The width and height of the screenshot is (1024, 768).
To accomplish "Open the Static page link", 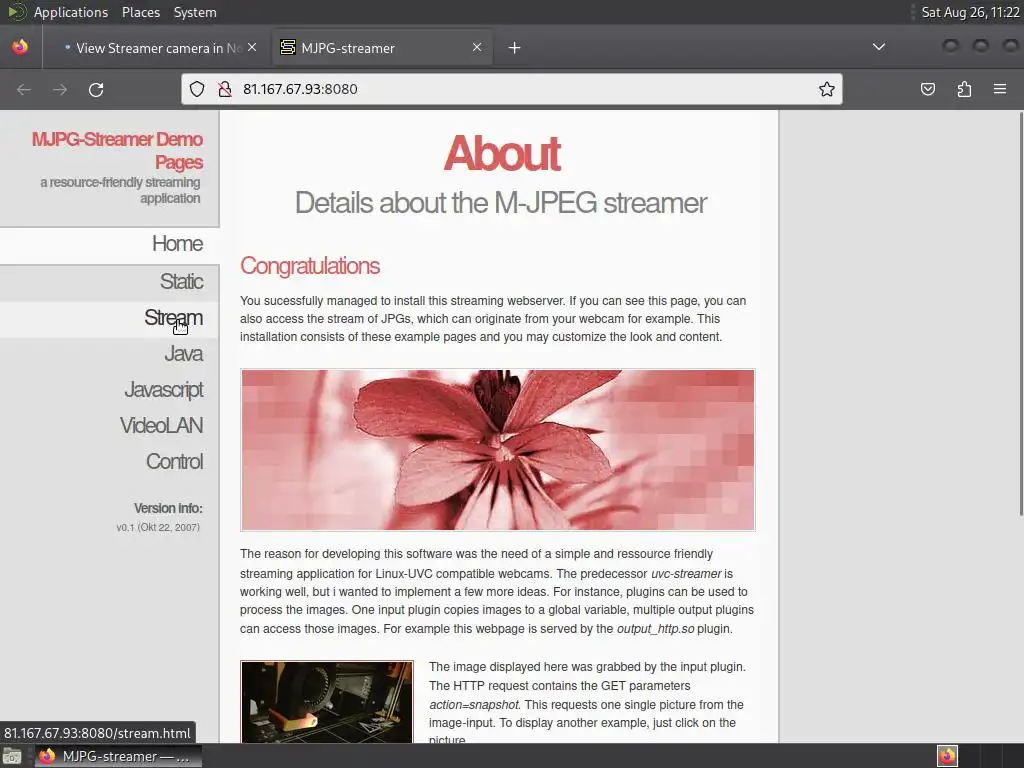I will pos(182,281).
